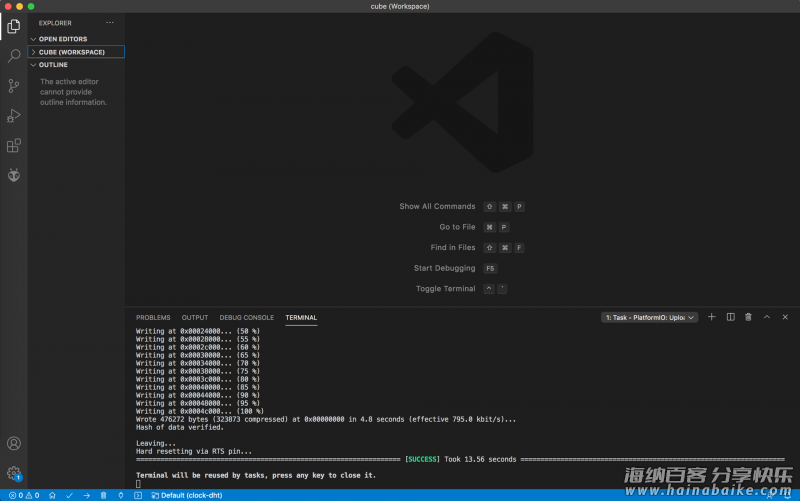Image resolution: width=800 pixels, height=501 pixels.
Task: Click the Show All Commands hint
Action: [437, 206]
